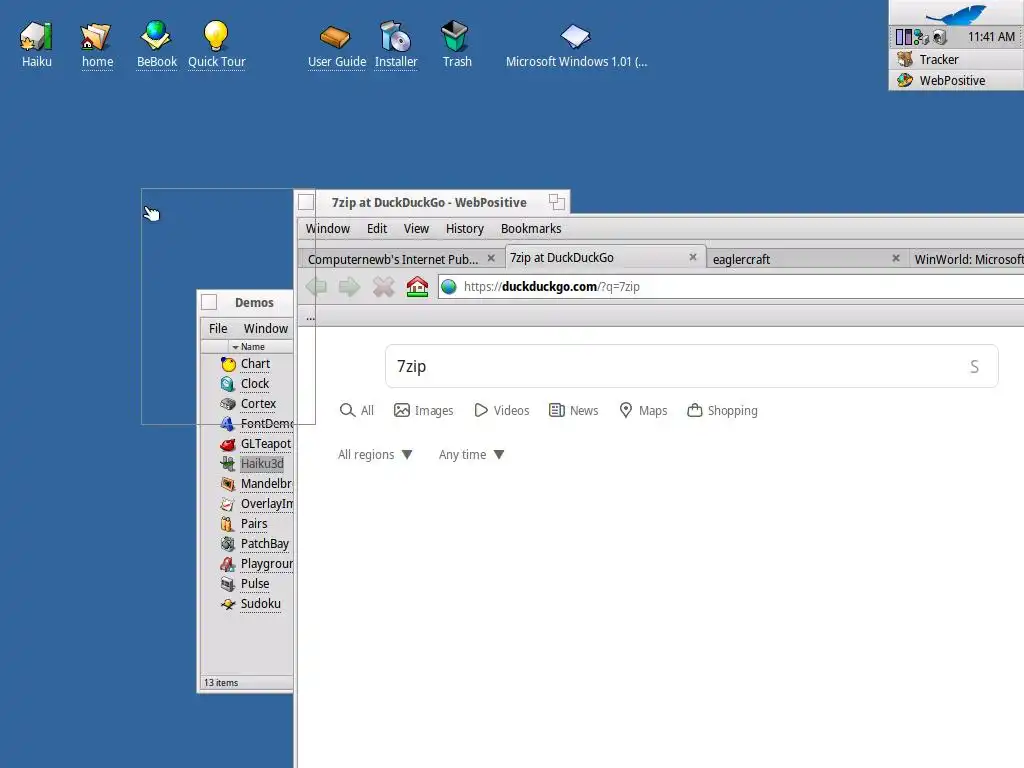Click the red X stop loading icon
This screenshot has width=1024, height=768.
383,287
